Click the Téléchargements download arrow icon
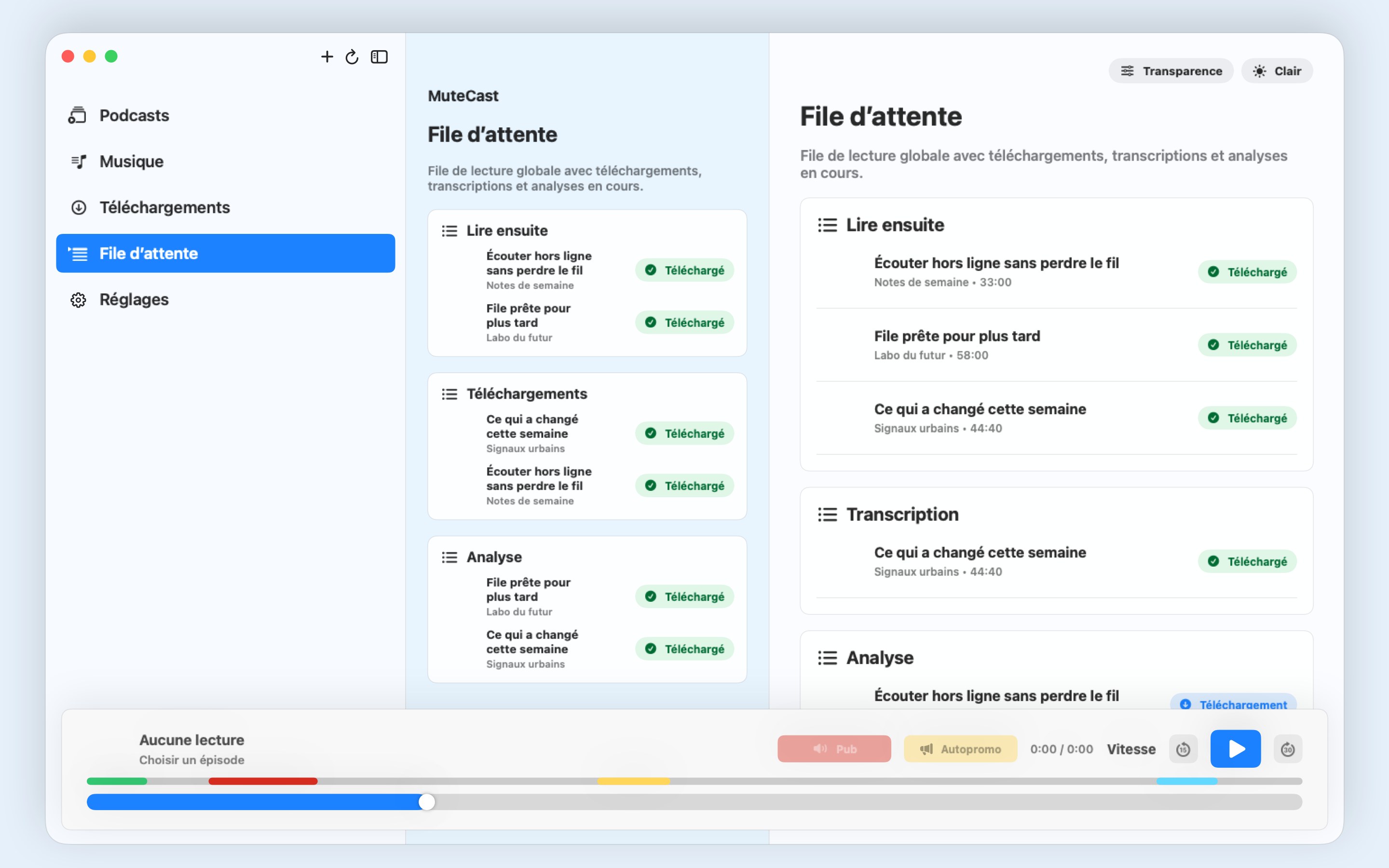Image resolution: width=1389 pixels, height=868 pixels. pyautogui.click(x=79, y=207)
